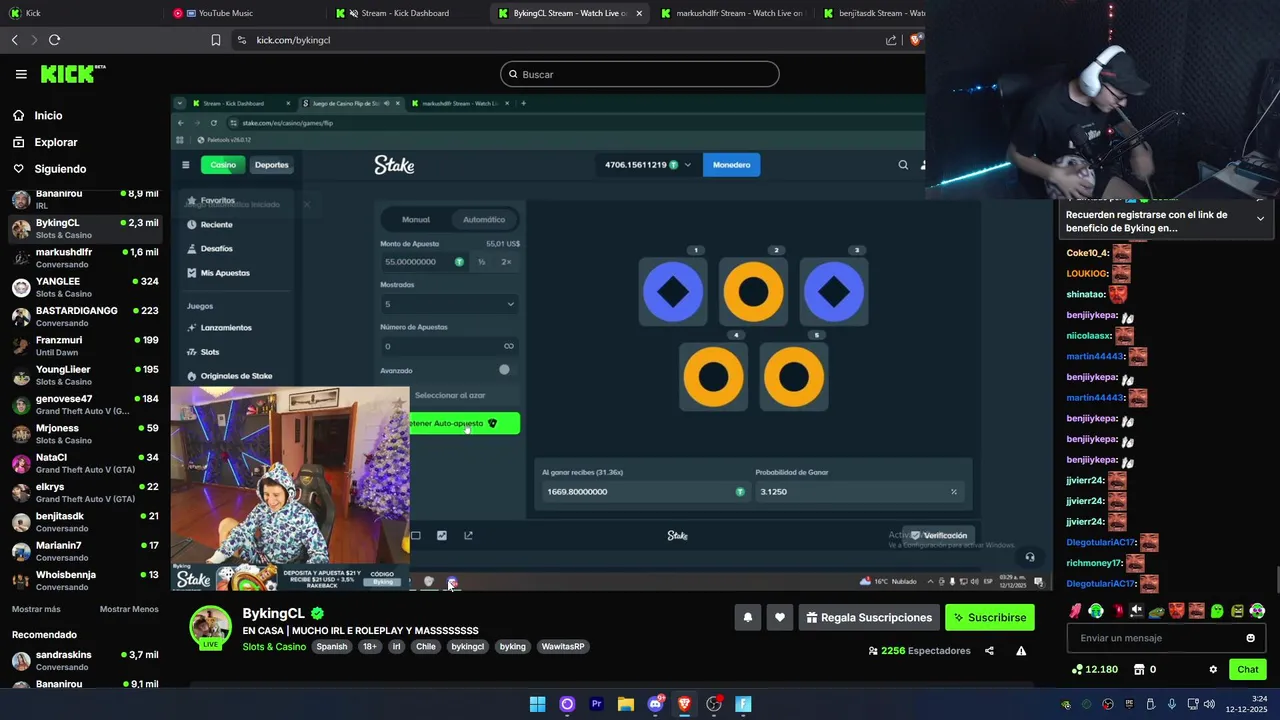Open File Explorer from the taskbar
The width and height of the screenshot is (1280, 720).
click(x=625, y=704)
